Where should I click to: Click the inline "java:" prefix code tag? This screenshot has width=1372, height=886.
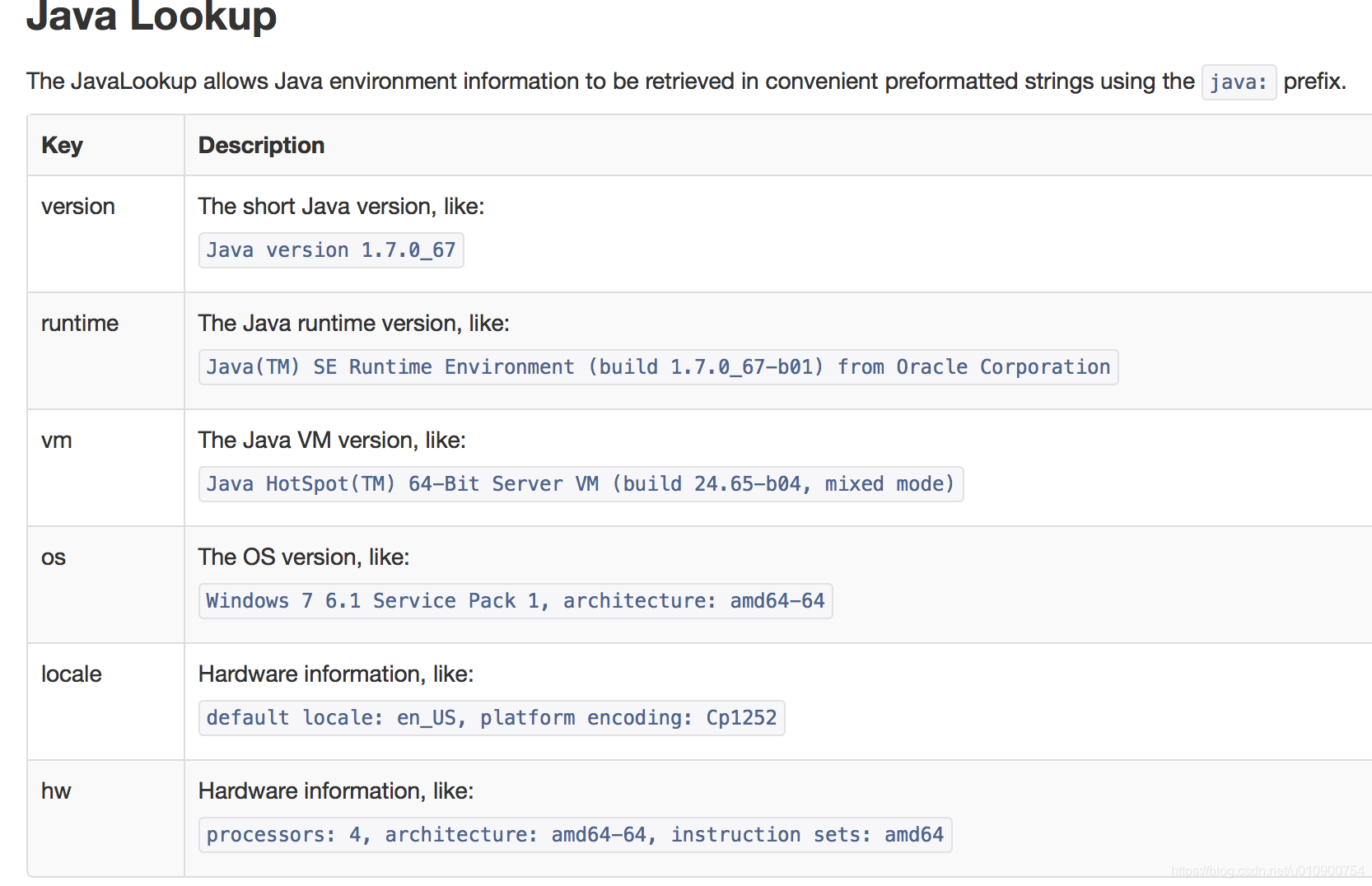click(x=1239, y=82)
